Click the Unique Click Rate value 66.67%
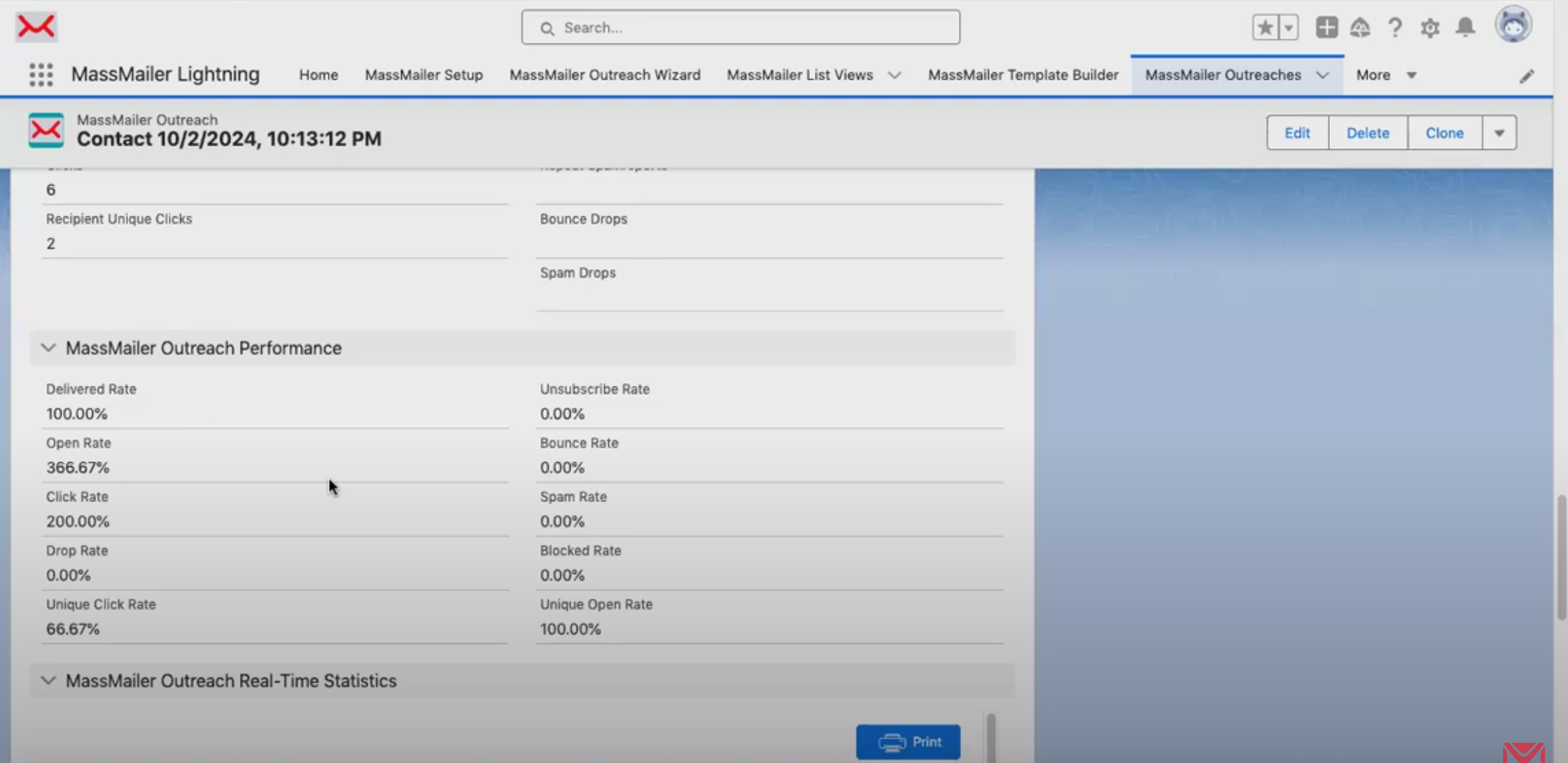Viewport: 1568px width, 763px height. (x=73, y=629)
